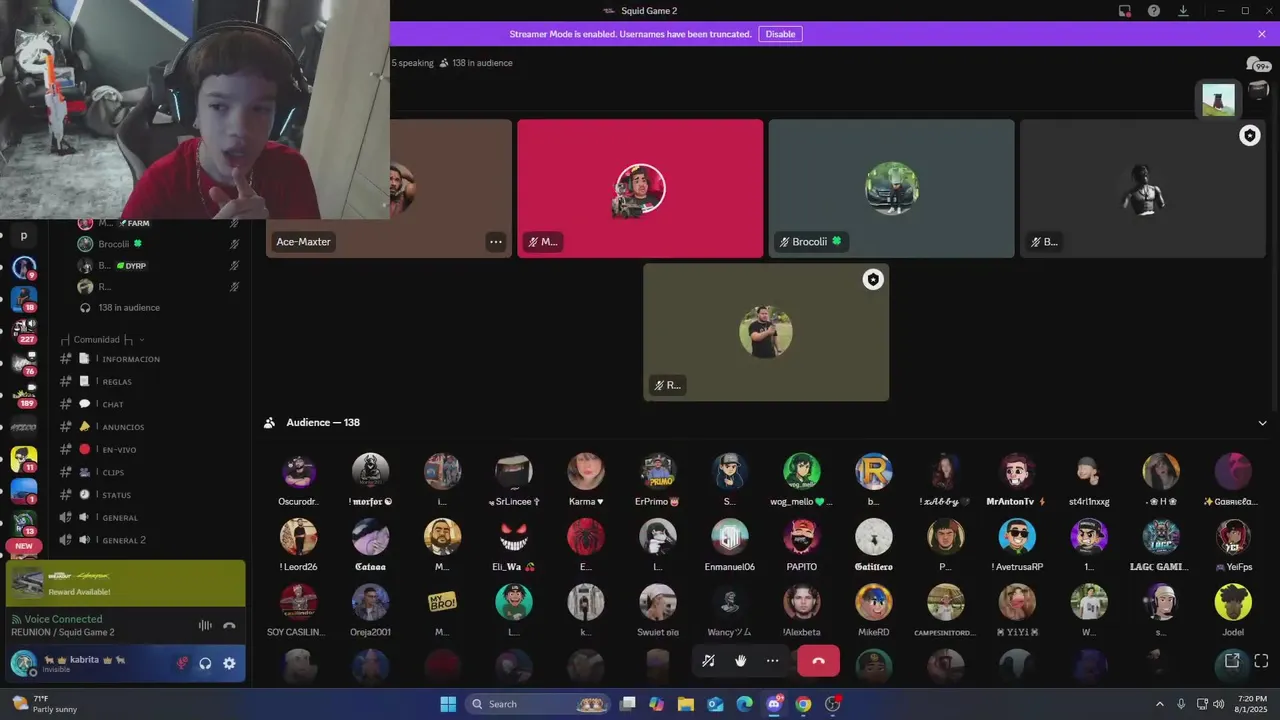The height and width of the screenshot is (720, 1280).
Task: Open the 'p' server icon in sidebar
Action: [24, 236]
